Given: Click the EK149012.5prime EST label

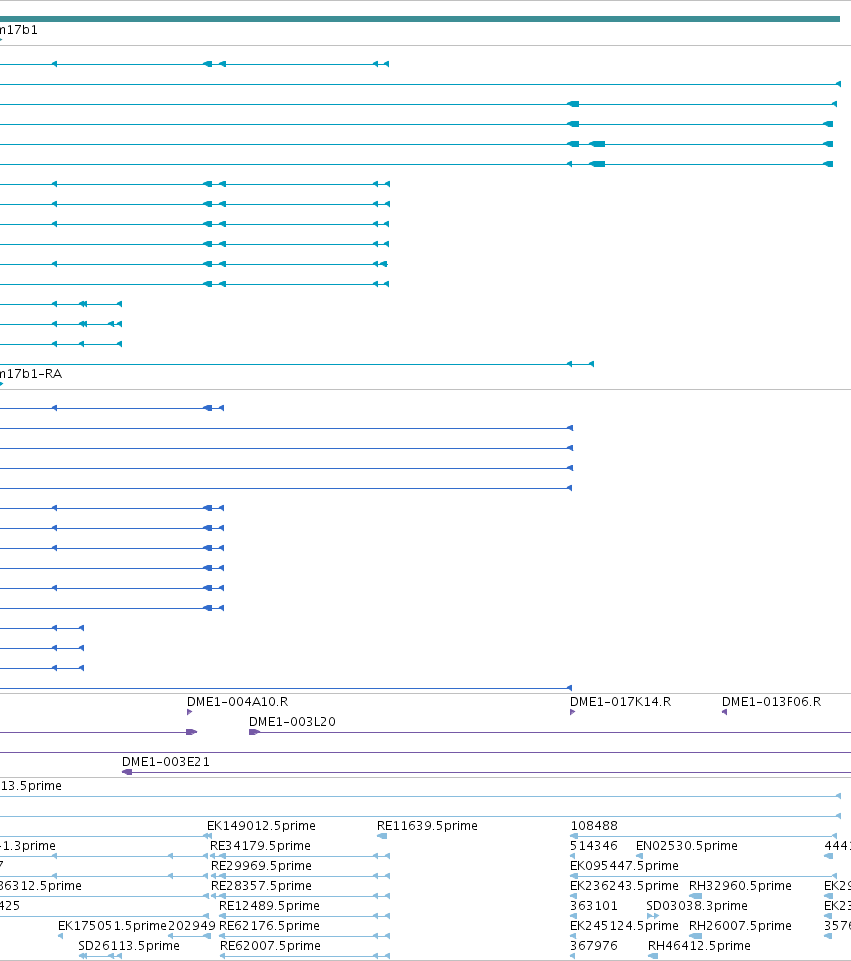Looking at the screenshot, I should (x=261, y=826).
